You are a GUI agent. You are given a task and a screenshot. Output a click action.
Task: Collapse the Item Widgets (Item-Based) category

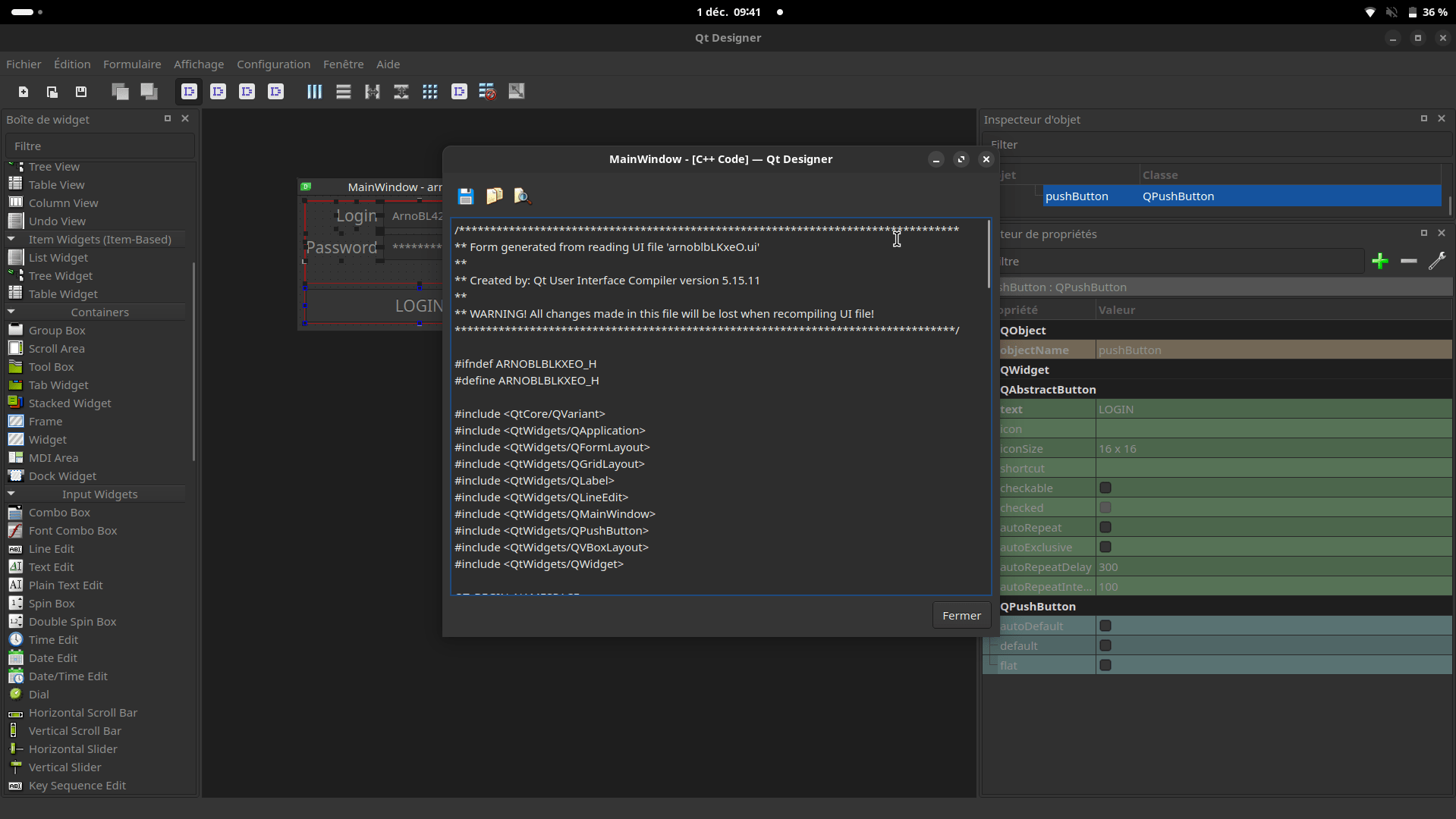tap(11, 240)
